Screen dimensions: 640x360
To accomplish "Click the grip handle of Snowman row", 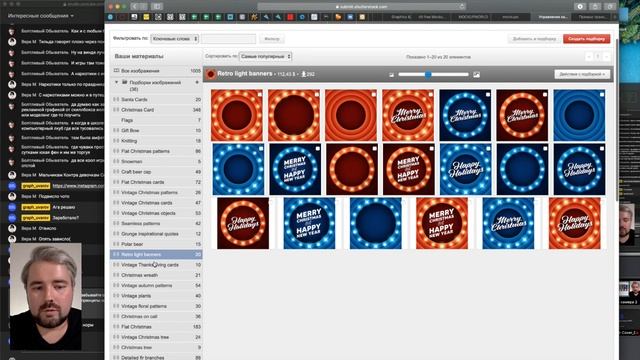I will pos(116,161).
